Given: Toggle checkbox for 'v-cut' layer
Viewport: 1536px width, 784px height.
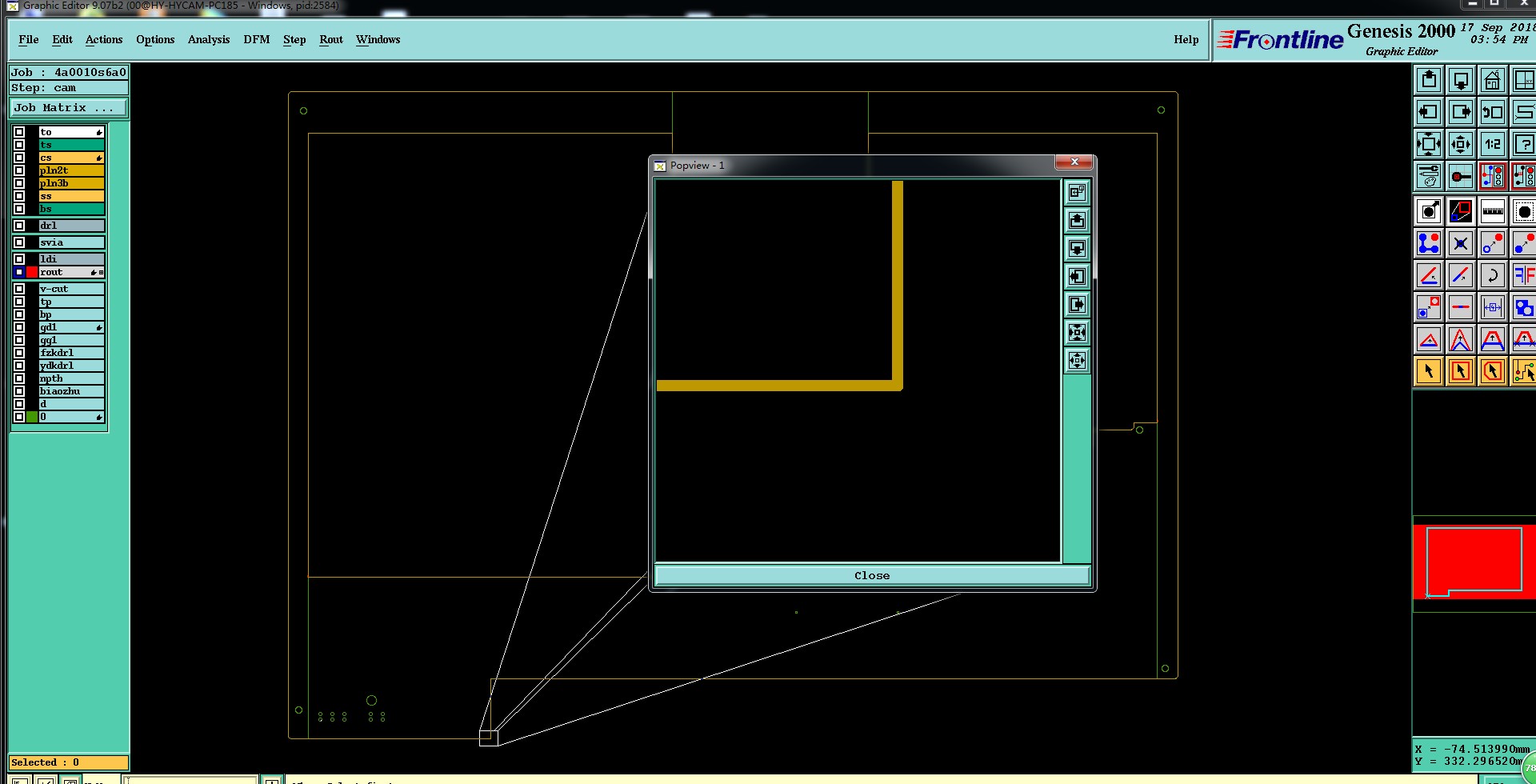Looking at the screenshot, I should (x=19, y=289).
